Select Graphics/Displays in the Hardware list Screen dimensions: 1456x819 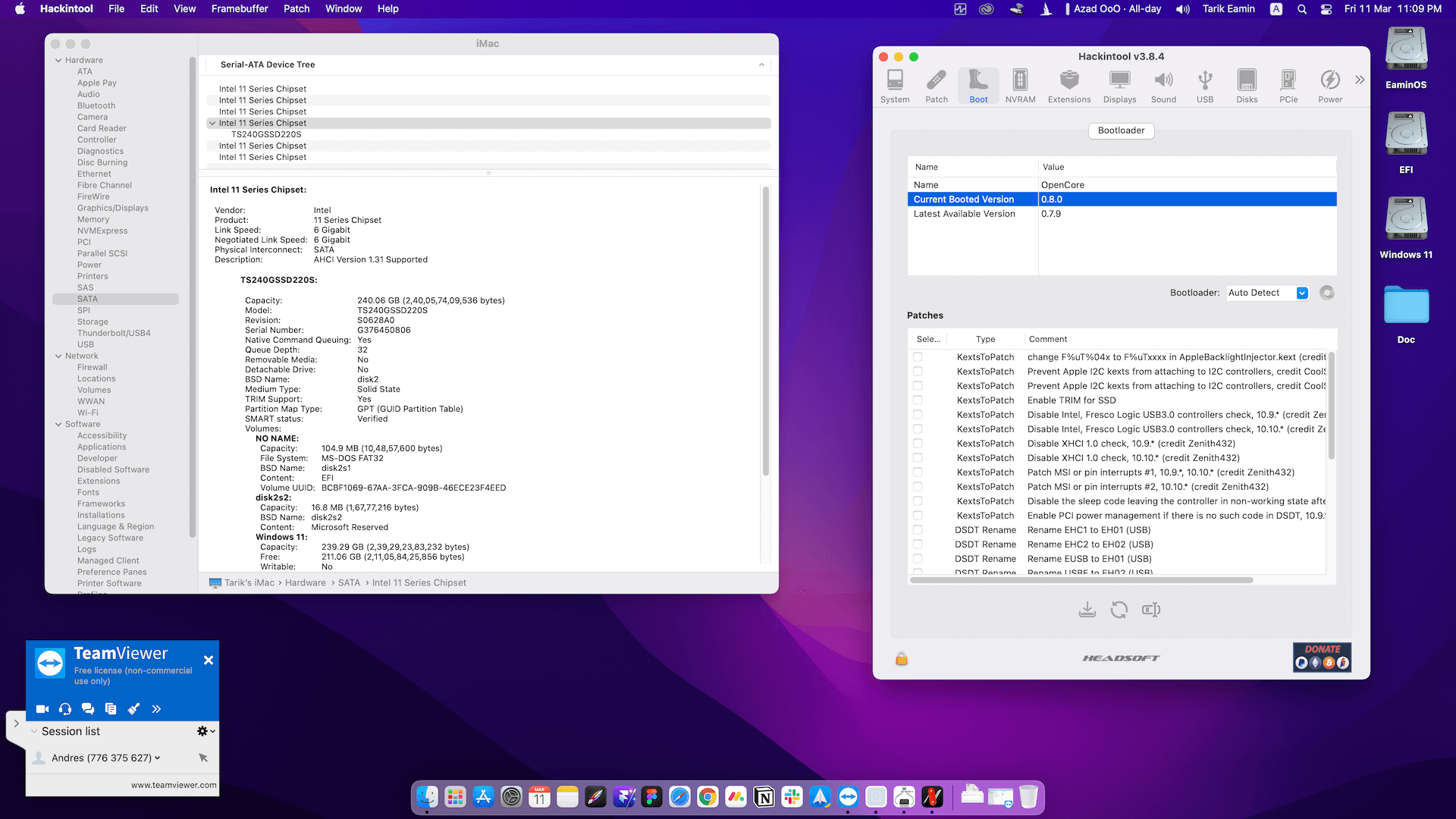click(112, 208)
